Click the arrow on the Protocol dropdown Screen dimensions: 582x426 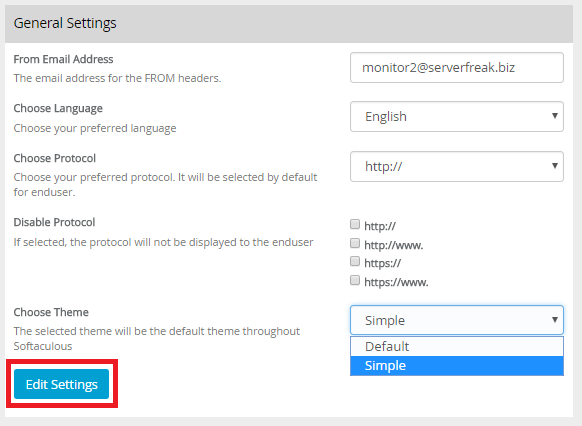[x=555, y=166]
